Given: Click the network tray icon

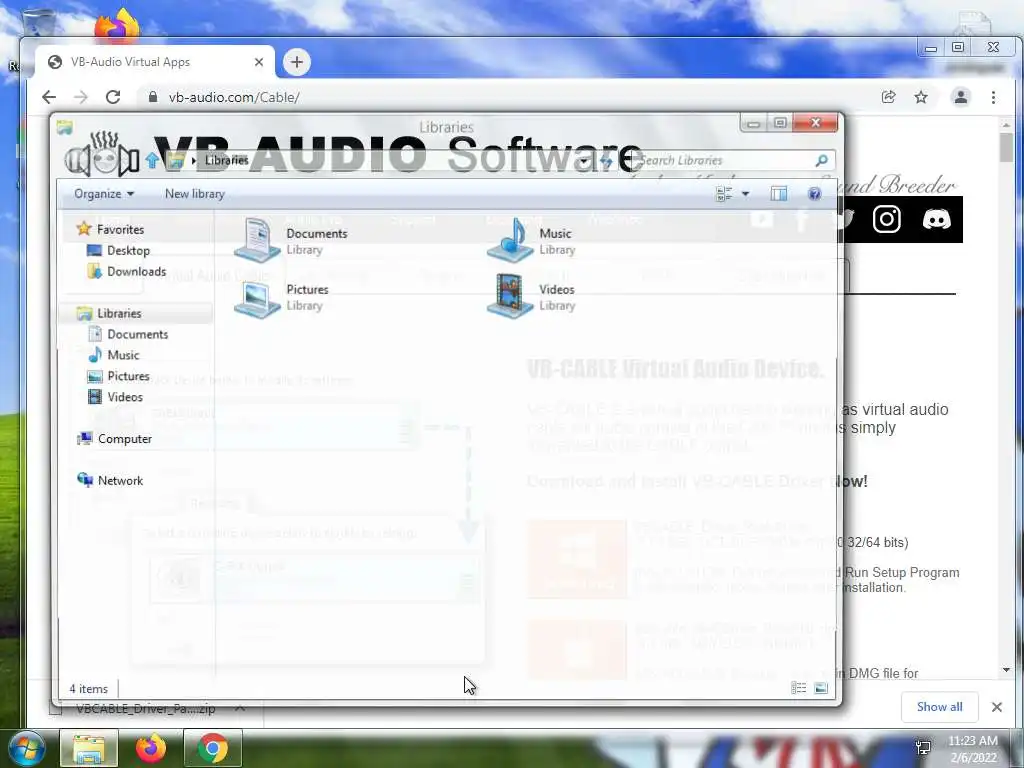Looking at the screenshot, I should (x=923, y=748).
